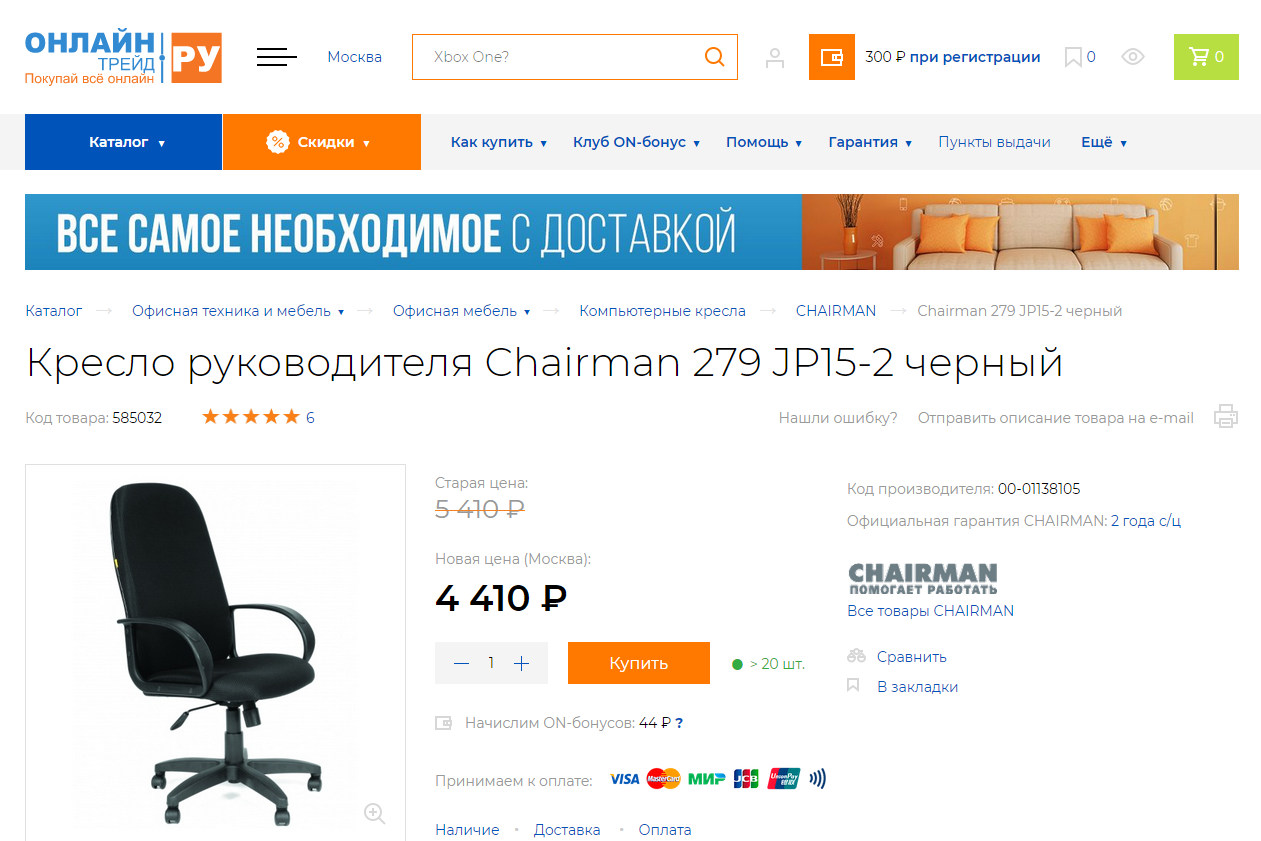Click the orange wallet bonus icon
The height and width of the screenshot is (841, 1261).
[831, 57]
